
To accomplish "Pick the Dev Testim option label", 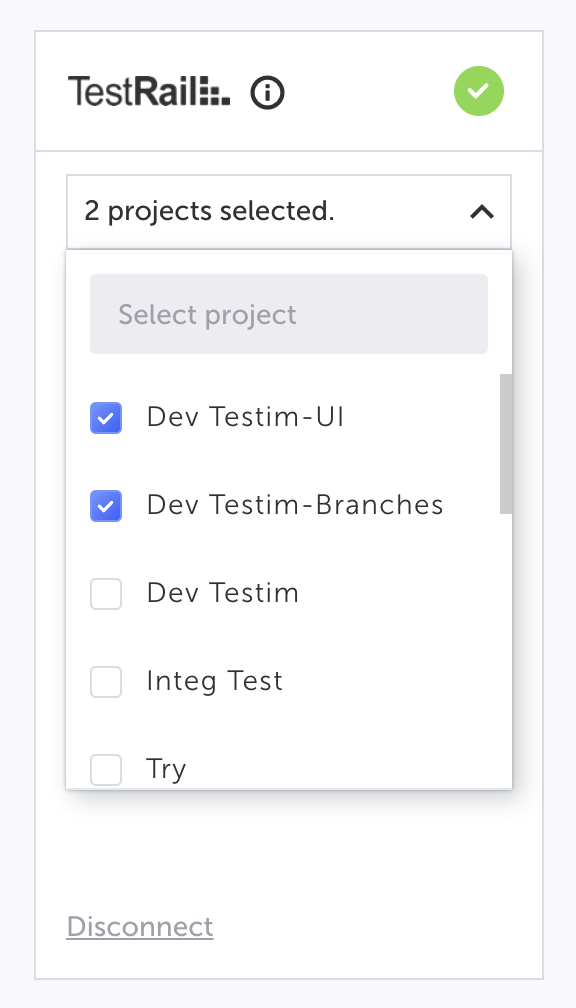I will pos(222,593).
